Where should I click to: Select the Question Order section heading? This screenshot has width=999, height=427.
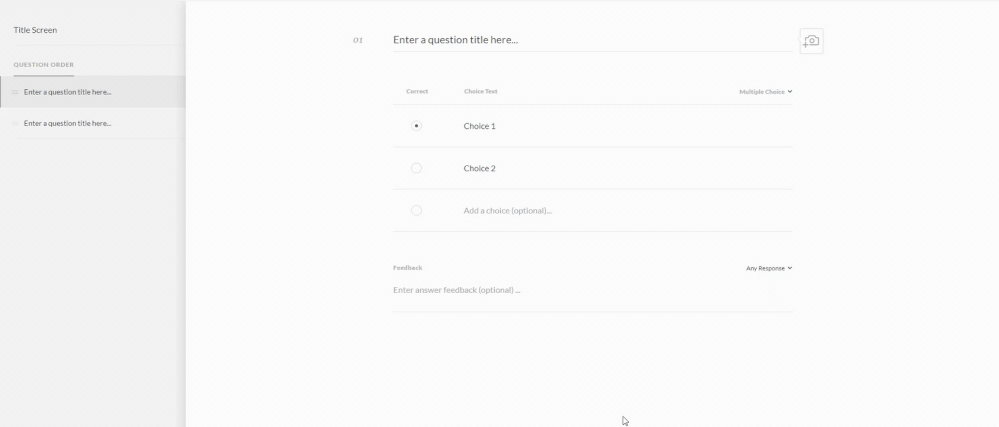[x=43, y=65]
